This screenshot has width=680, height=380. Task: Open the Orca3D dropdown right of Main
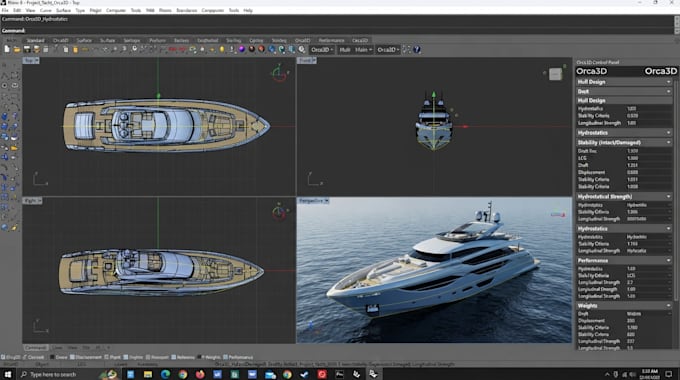click(x=388, y=50)
